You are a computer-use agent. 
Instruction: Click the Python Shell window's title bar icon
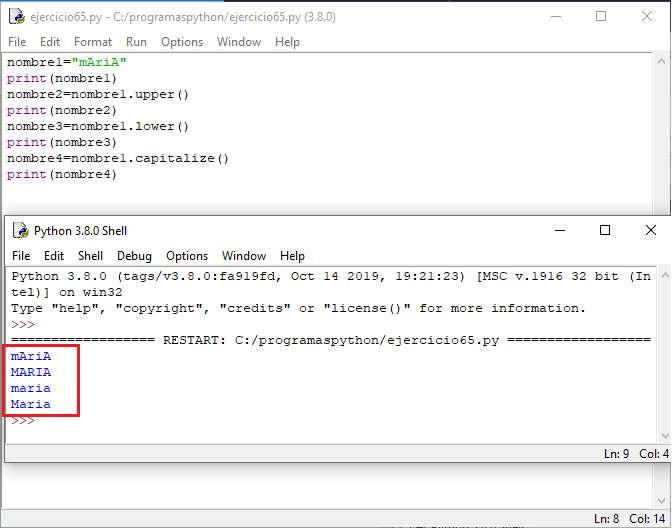[x=20, y=230]
